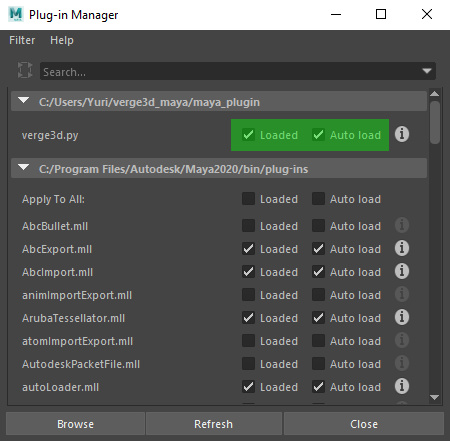Enable Auto load for animImportExport.mll
450x441 pixels.
[x=318, y=295]
